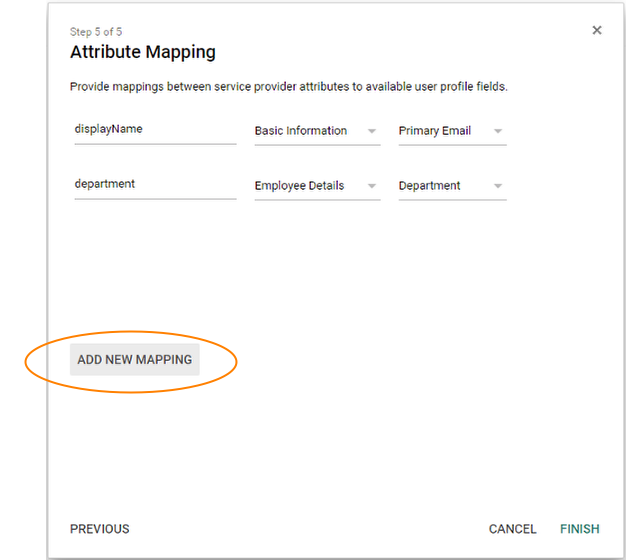Click FINISH to complete the setup
Viewport: 626px width, 560px height.
point(580,529)
